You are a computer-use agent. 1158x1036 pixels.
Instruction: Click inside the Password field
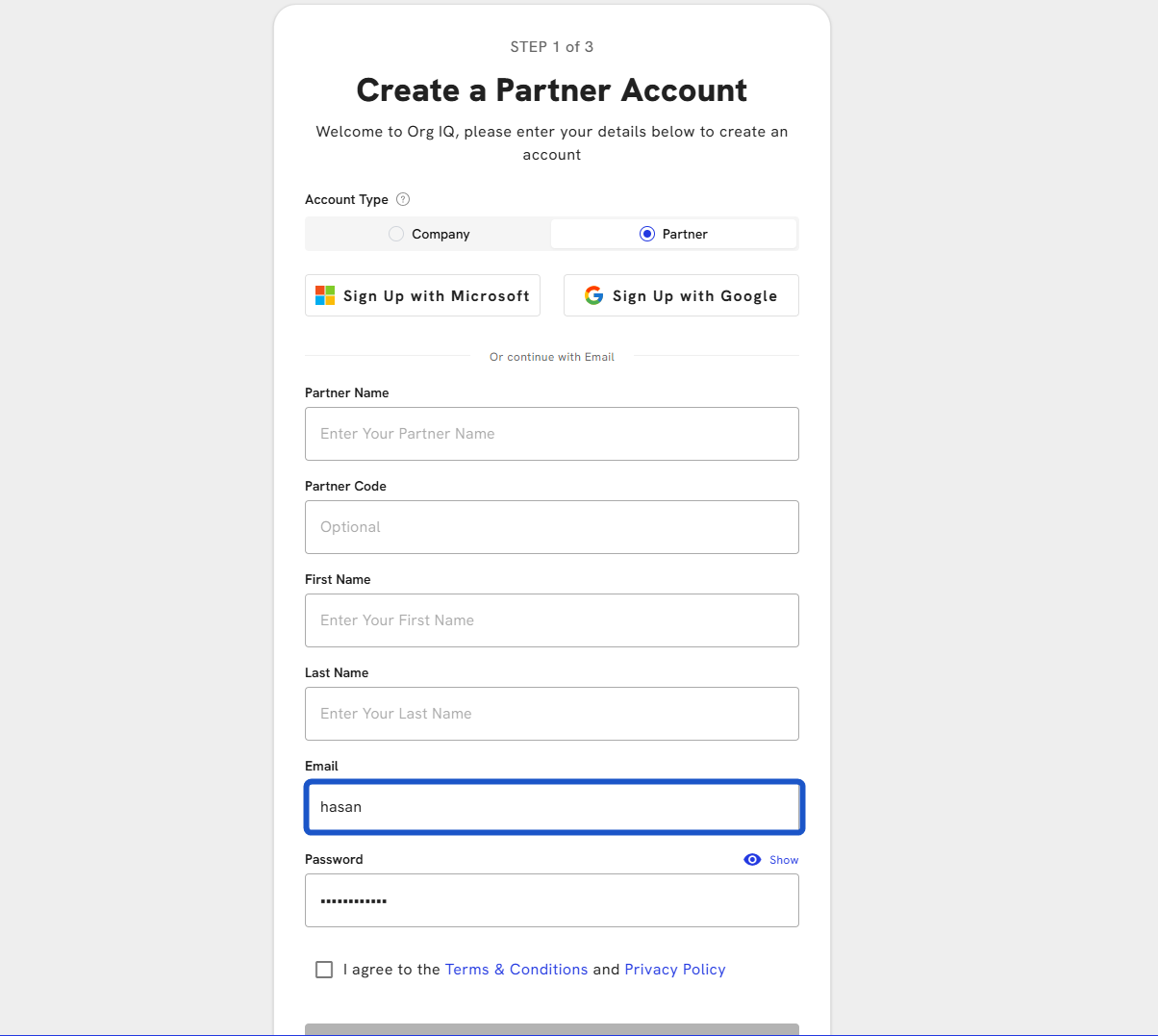point(552,900)
